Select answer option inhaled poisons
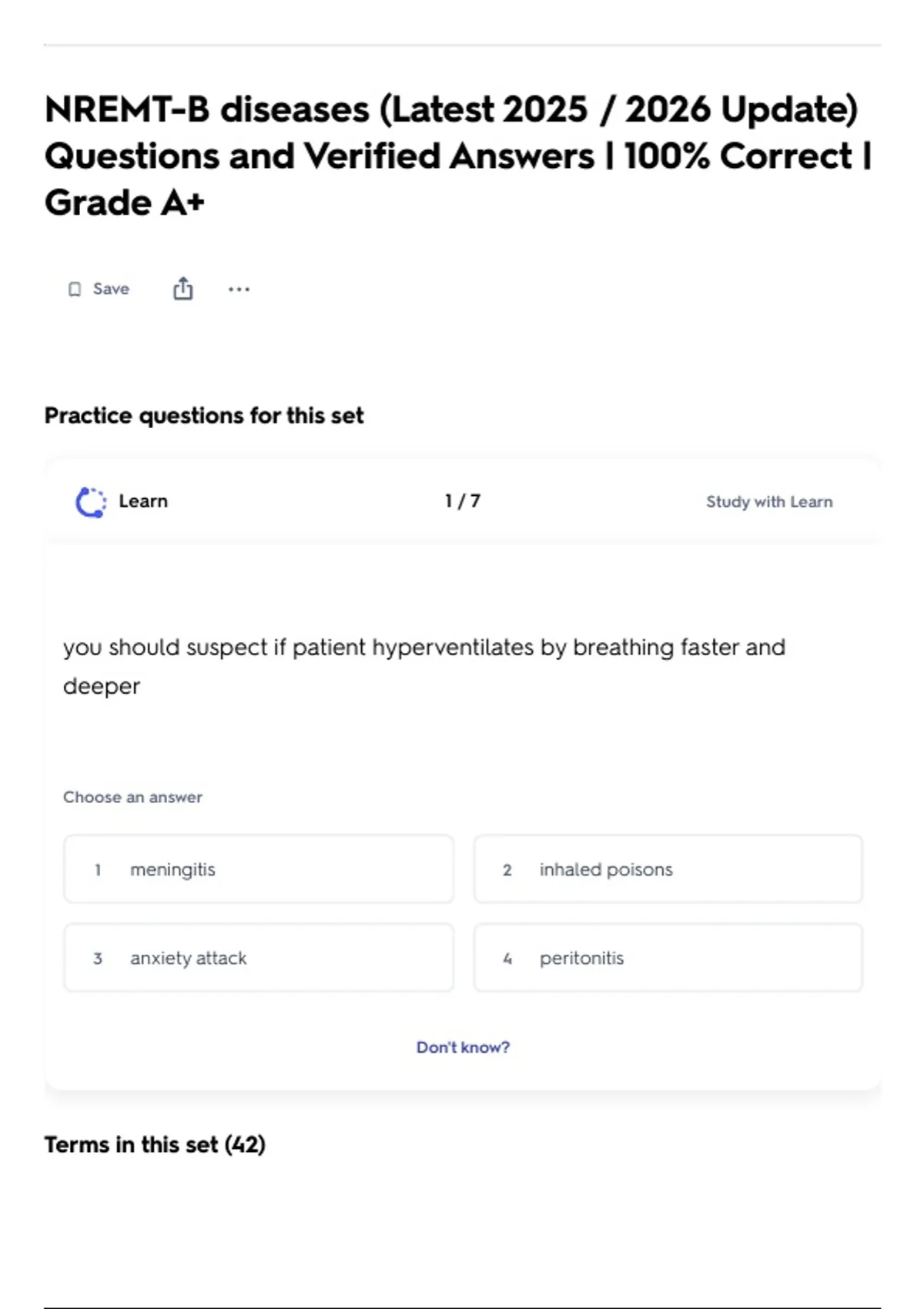 click(x=668, y=869)
